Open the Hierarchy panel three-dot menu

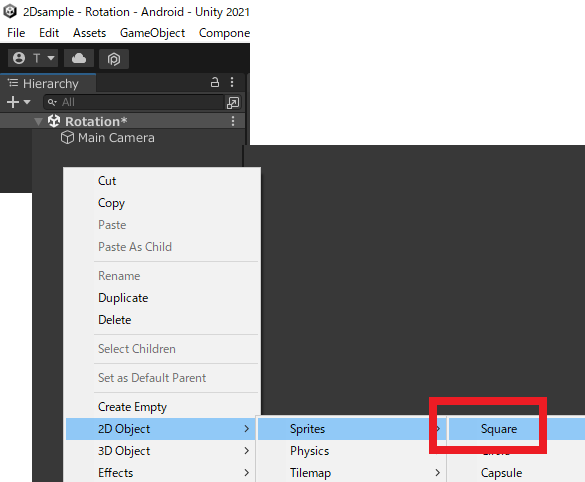(x=232, y=82)
